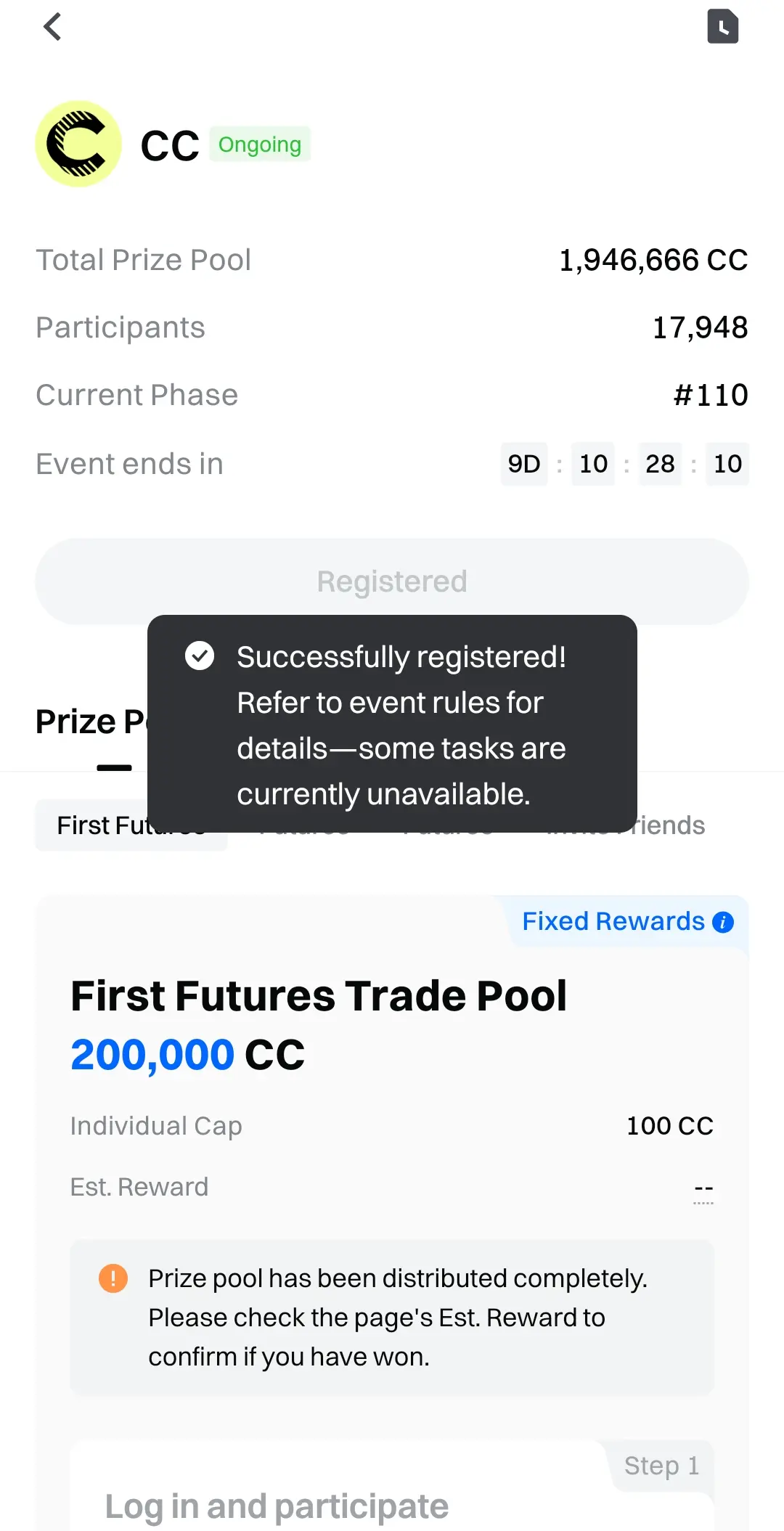Tap the back arrow icon

52,28
